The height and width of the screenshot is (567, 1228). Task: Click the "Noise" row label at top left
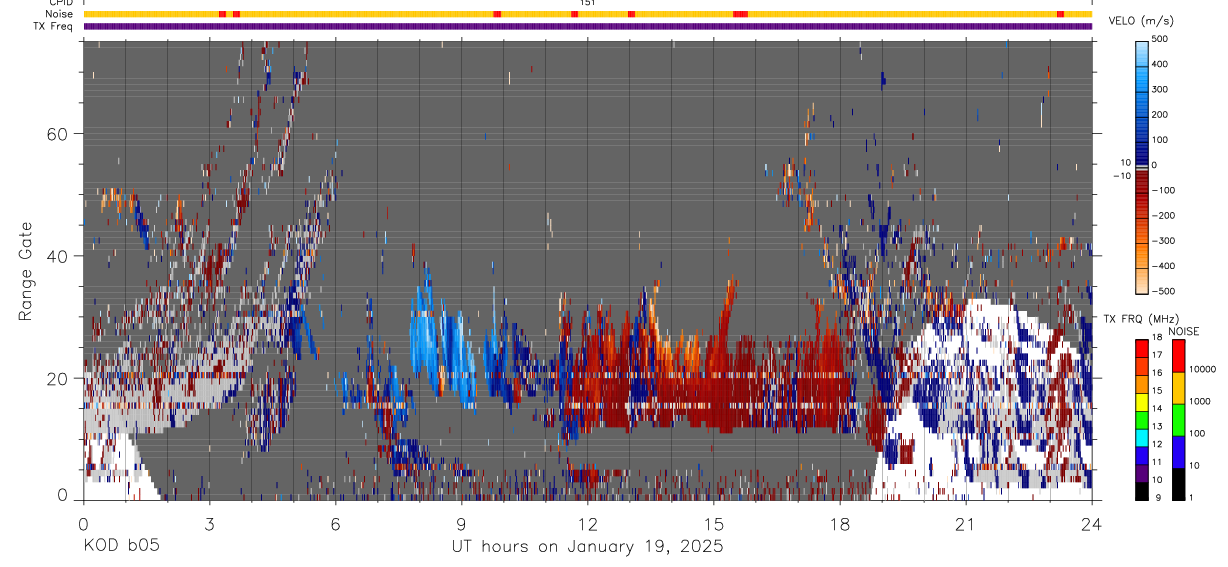pos(60,14)
